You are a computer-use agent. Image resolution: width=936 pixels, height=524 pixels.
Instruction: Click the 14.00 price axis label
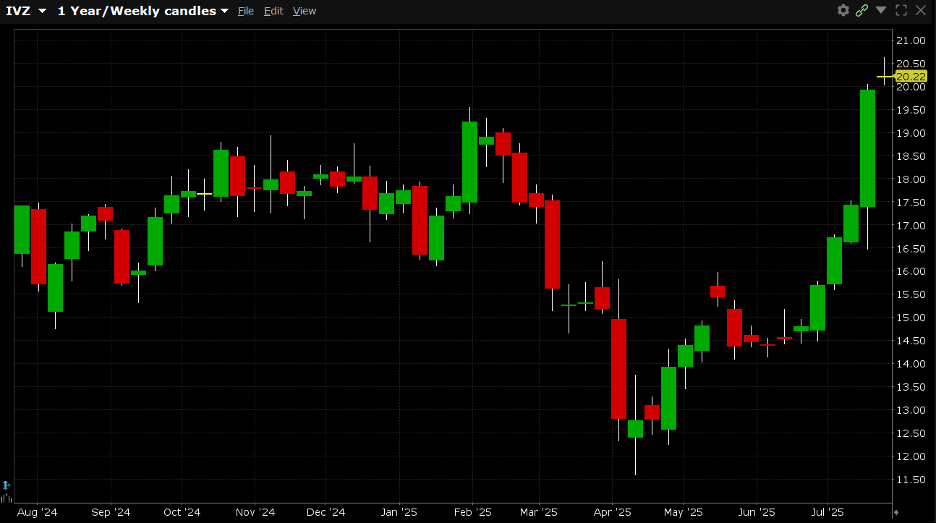(910, 364)
